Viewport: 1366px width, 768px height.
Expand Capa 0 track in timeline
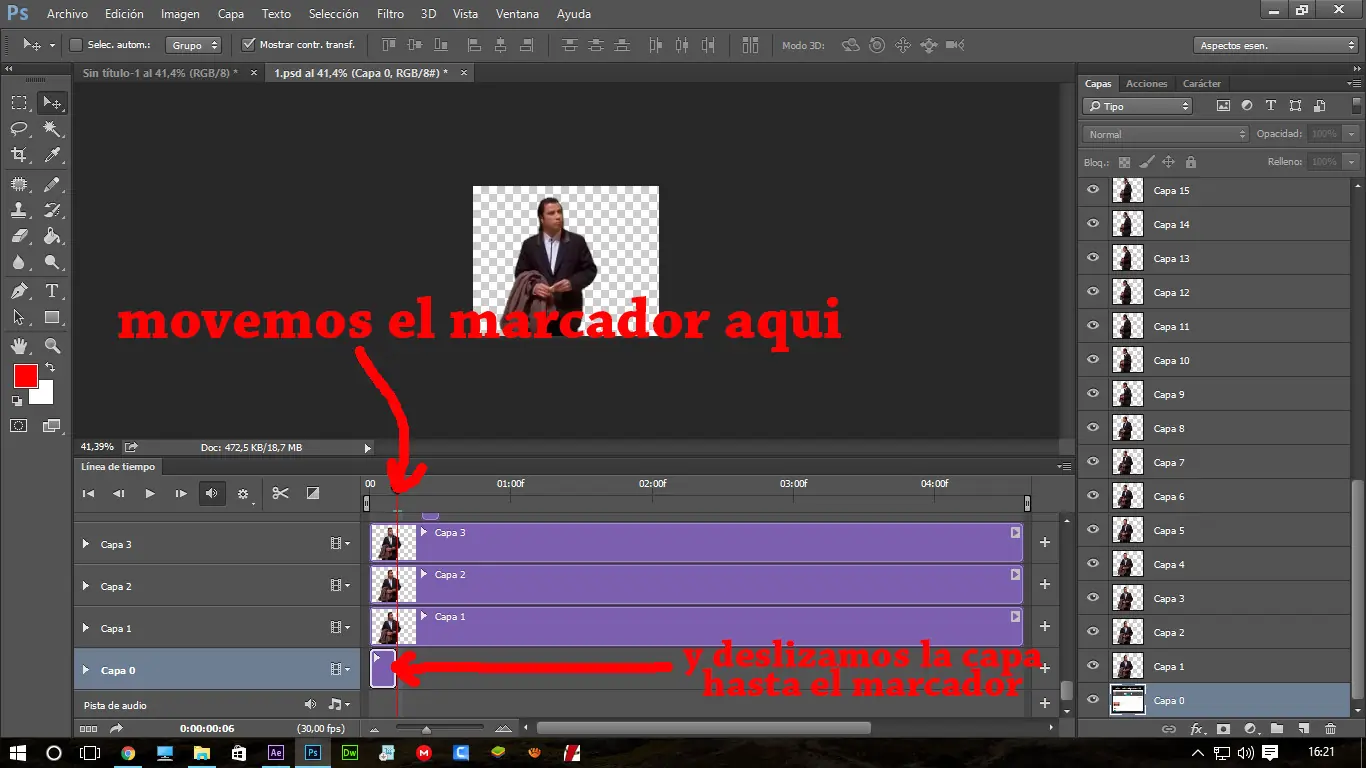pos(85,670)
